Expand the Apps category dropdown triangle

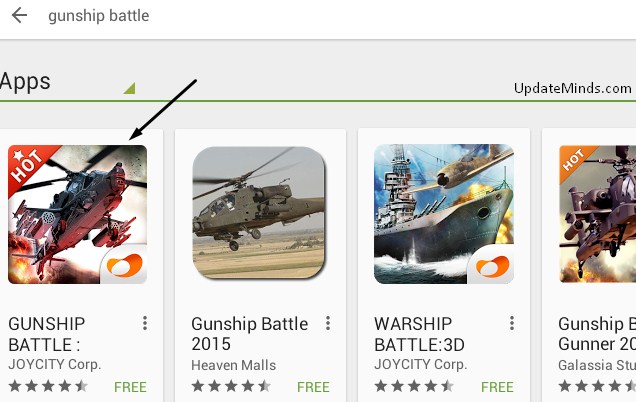129,88
